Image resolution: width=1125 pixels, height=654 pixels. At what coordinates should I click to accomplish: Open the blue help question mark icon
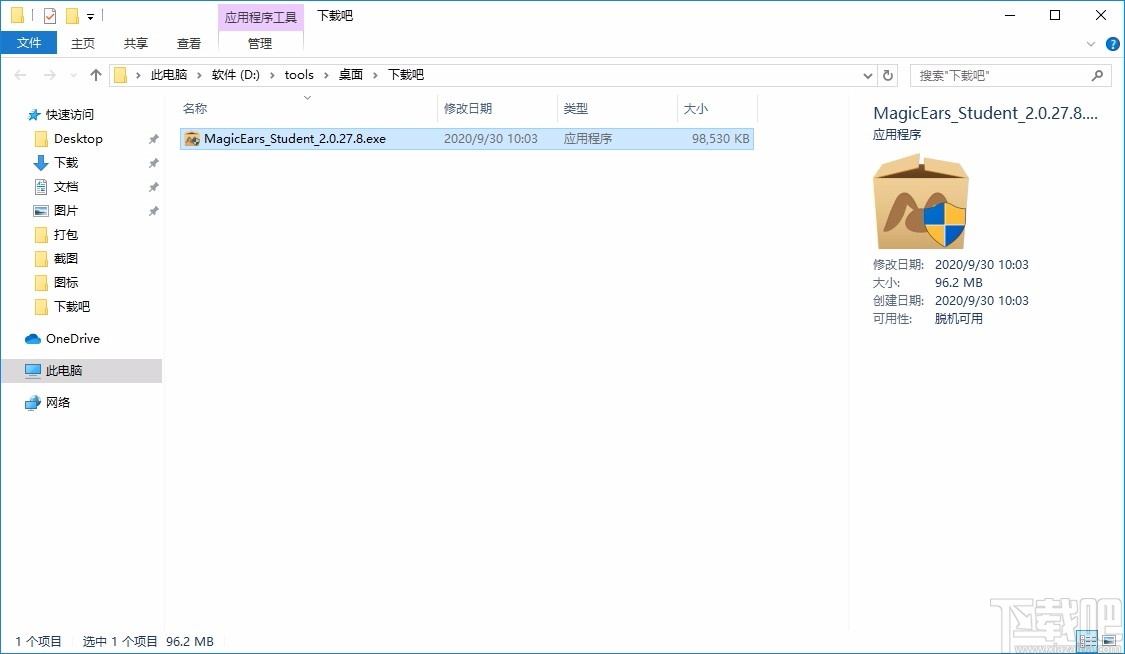(1112, 44)
